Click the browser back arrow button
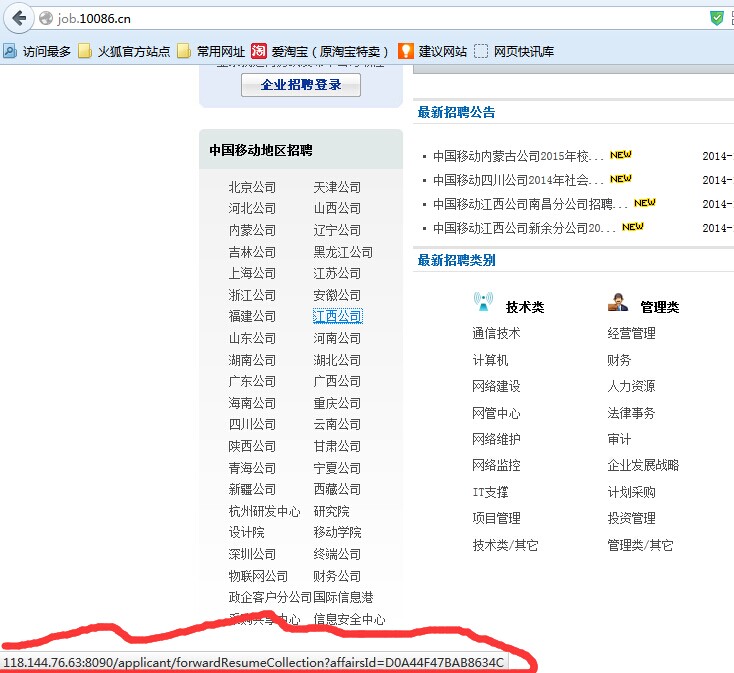Viewport: 734px width, 673px height. 19,19
